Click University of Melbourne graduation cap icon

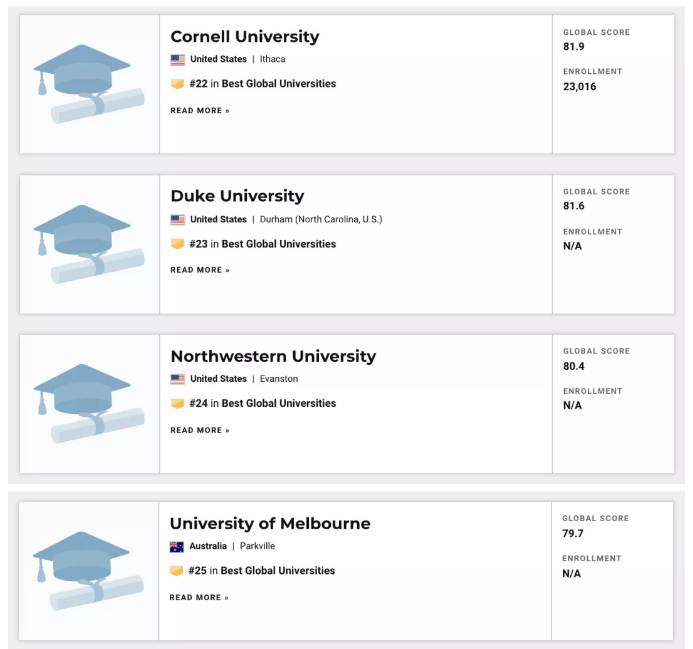coord(88,570)
